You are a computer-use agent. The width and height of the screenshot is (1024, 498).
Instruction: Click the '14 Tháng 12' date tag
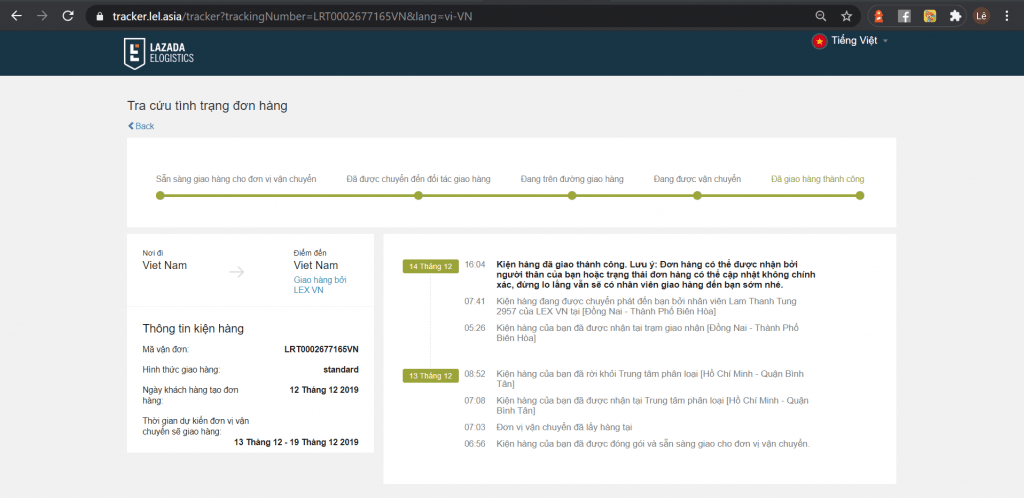[429, 266]
